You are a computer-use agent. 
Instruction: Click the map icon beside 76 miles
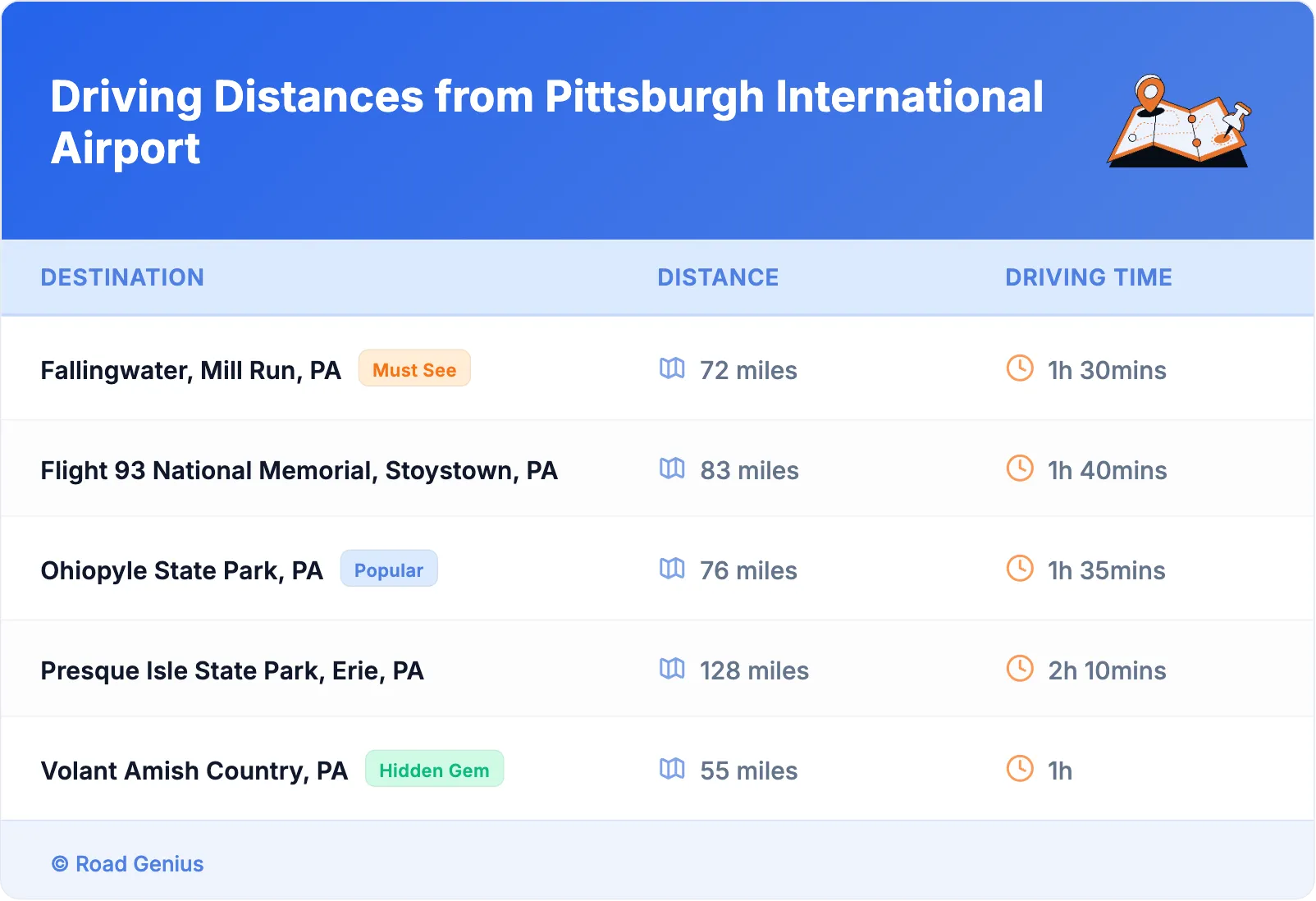(672, 569)
